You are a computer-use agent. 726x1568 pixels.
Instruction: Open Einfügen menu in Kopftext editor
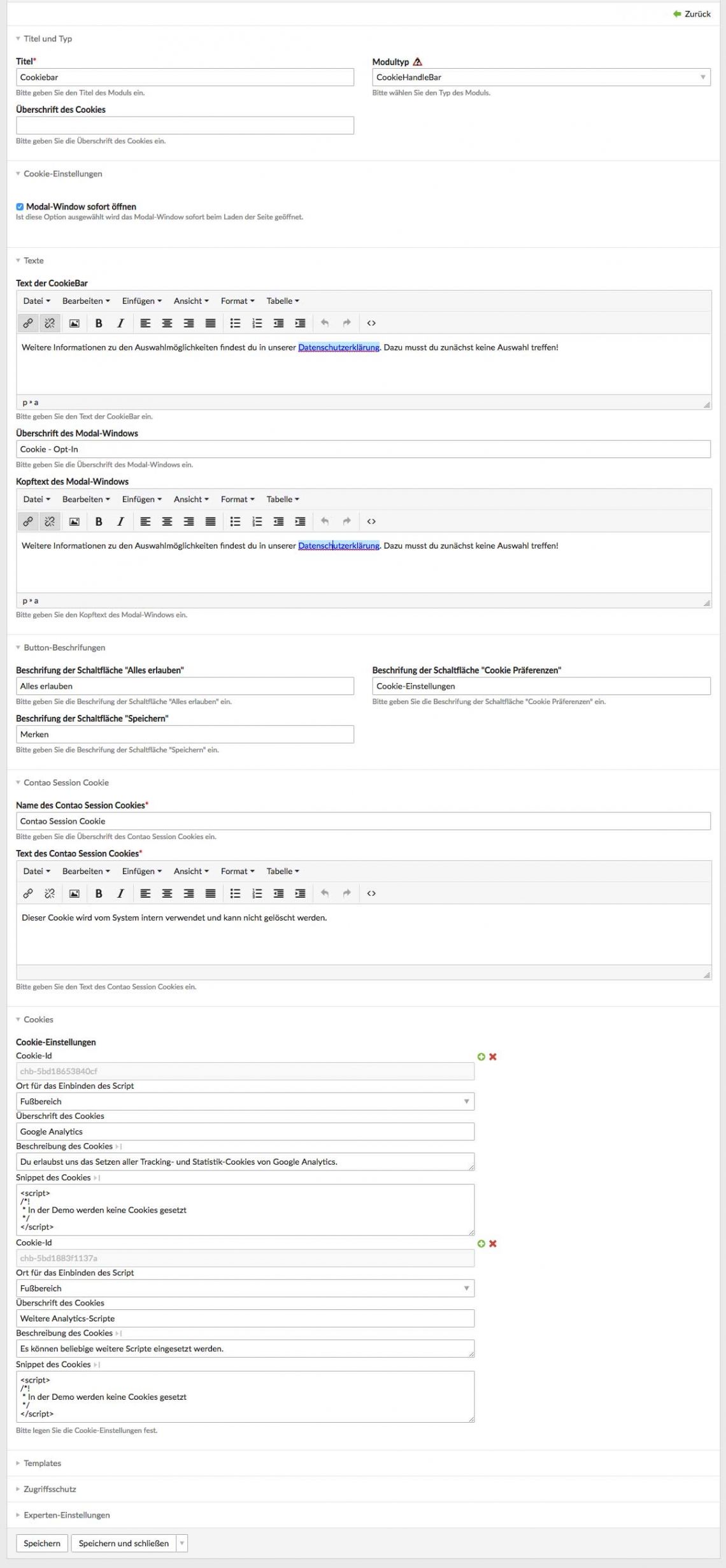click(x=141, y=499)
